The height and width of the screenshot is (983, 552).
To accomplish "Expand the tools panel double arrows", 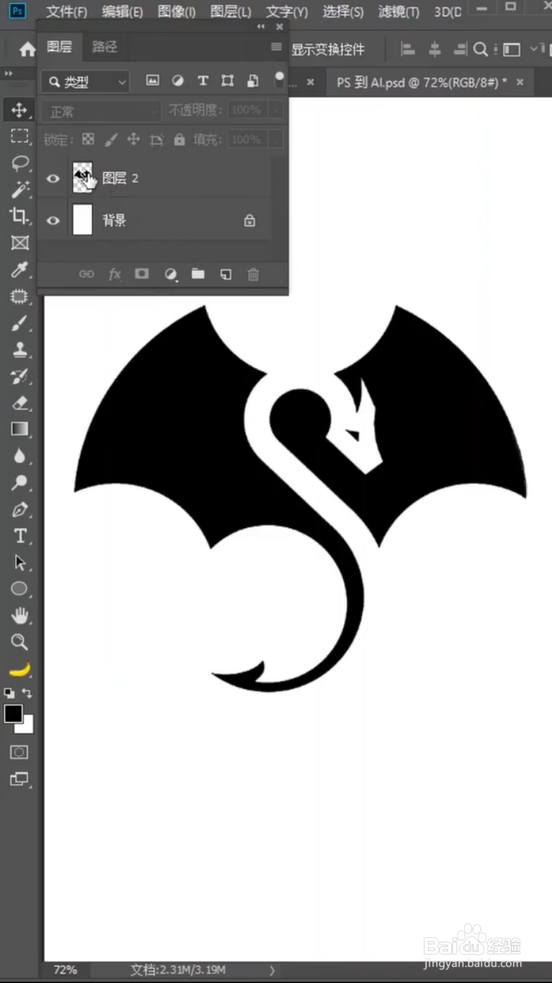I will point(9,73).
